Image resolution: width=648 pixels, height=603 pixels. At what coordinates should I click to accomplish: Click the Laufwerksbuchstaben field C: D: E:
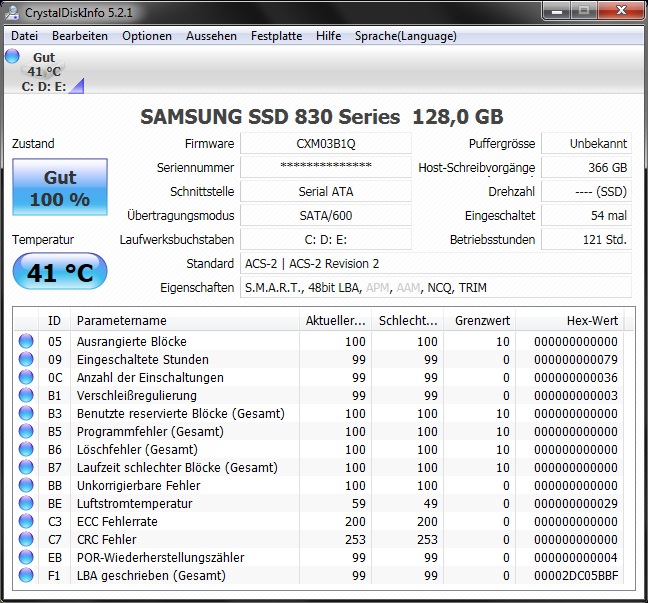[x=326, y=239]
